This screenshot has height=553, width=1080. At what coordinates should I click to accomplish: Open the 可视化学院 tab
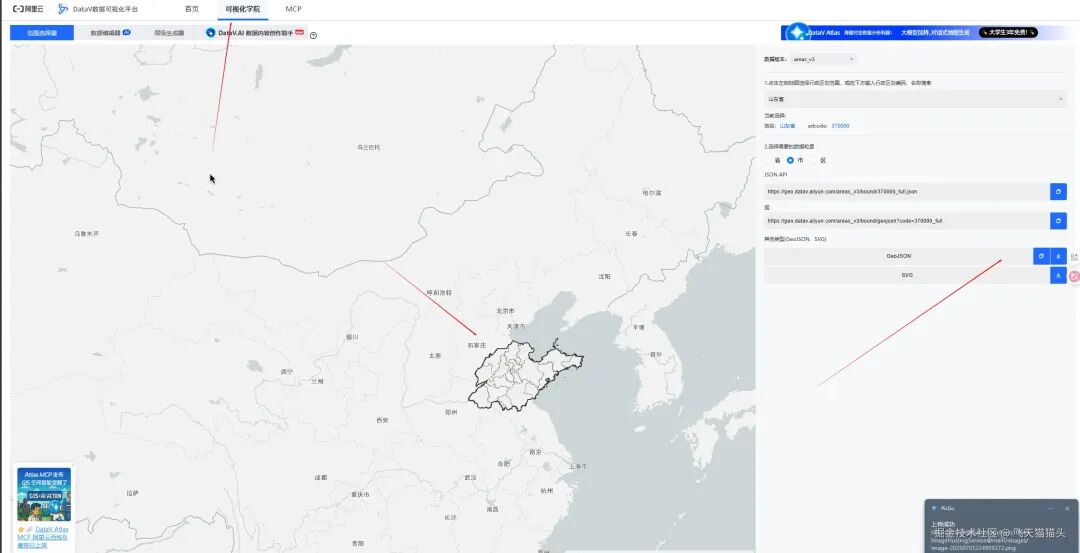[x=242, y=9]
